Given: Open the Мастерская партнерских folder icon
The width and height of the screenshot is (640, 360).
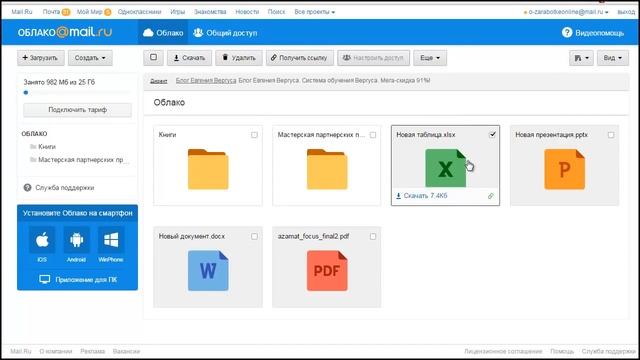Looking at the screenshot, I should point(327,169).
